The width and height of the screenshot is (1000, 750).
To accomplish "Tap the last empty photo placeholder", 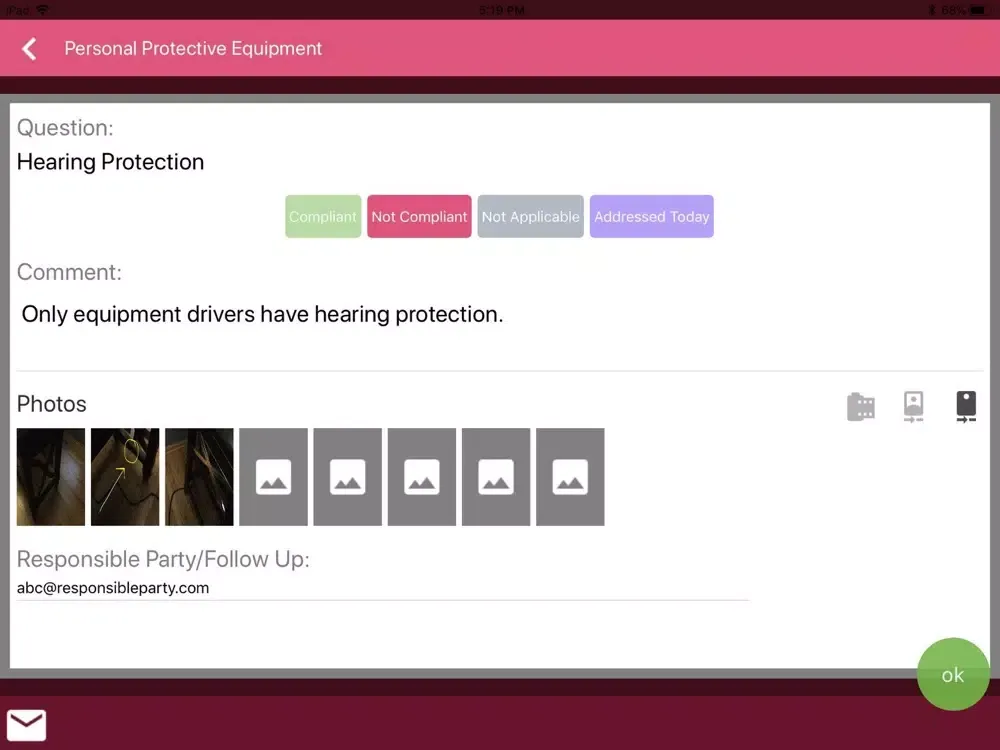I will (x=570, y=477).
